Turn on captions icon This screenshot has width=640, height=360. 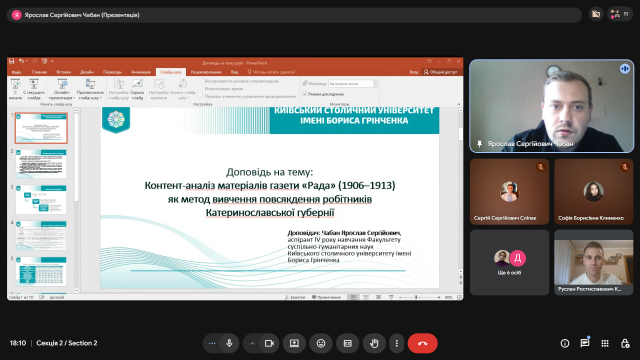pyautogui.click(x=348, y=343)
